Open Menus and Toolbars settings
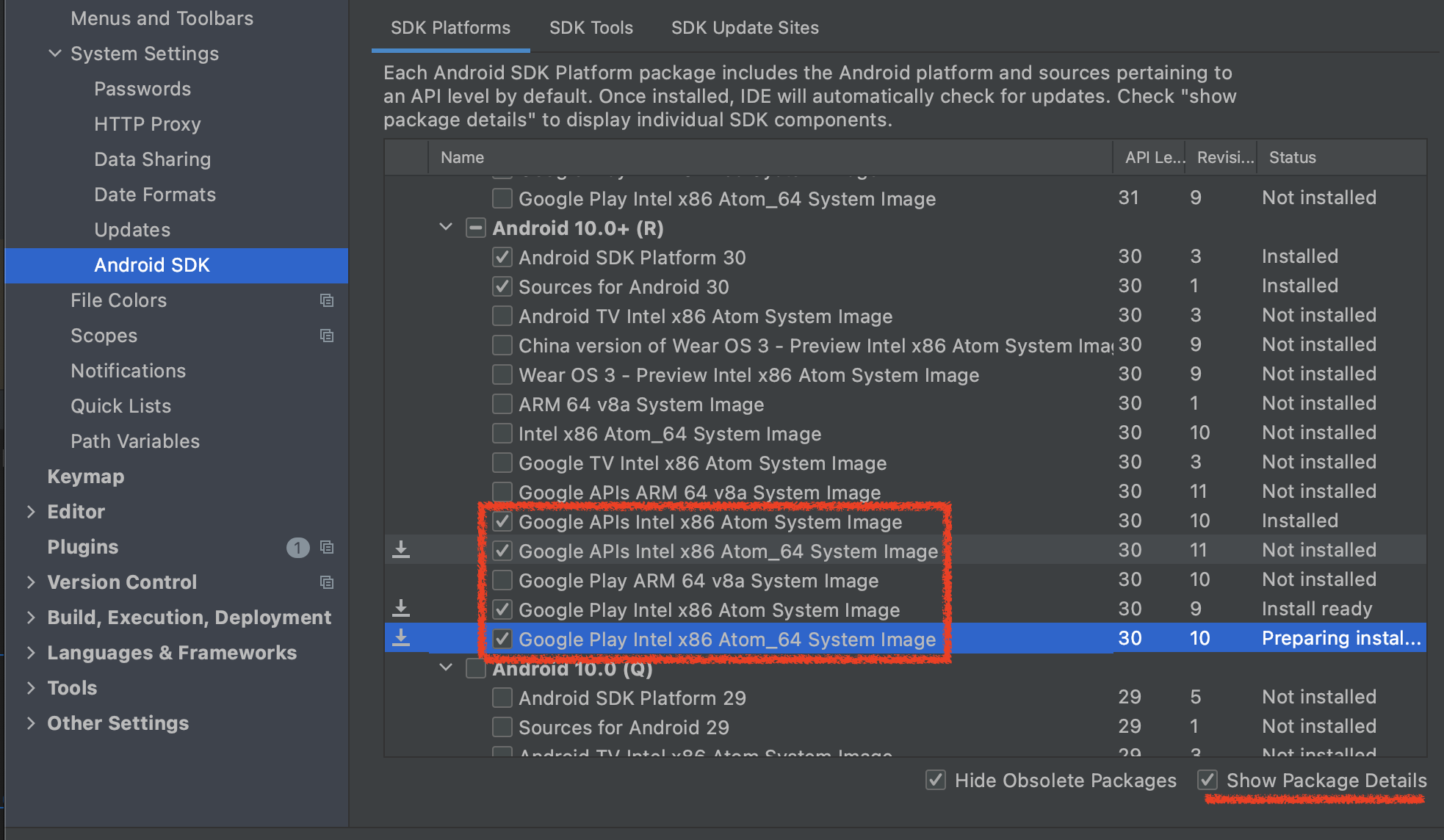 click(162, 18)
